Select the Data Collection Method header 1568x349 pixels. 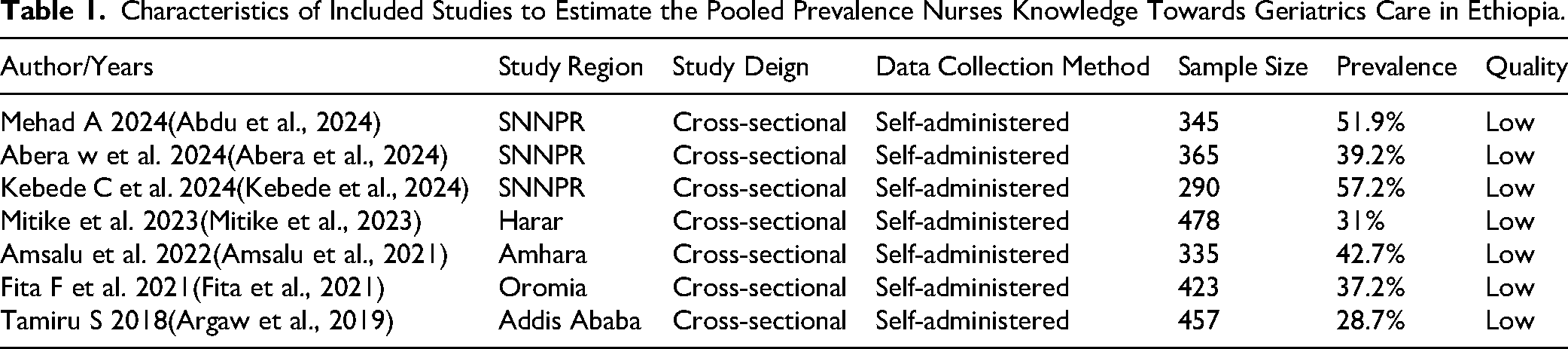point(1012,67)
